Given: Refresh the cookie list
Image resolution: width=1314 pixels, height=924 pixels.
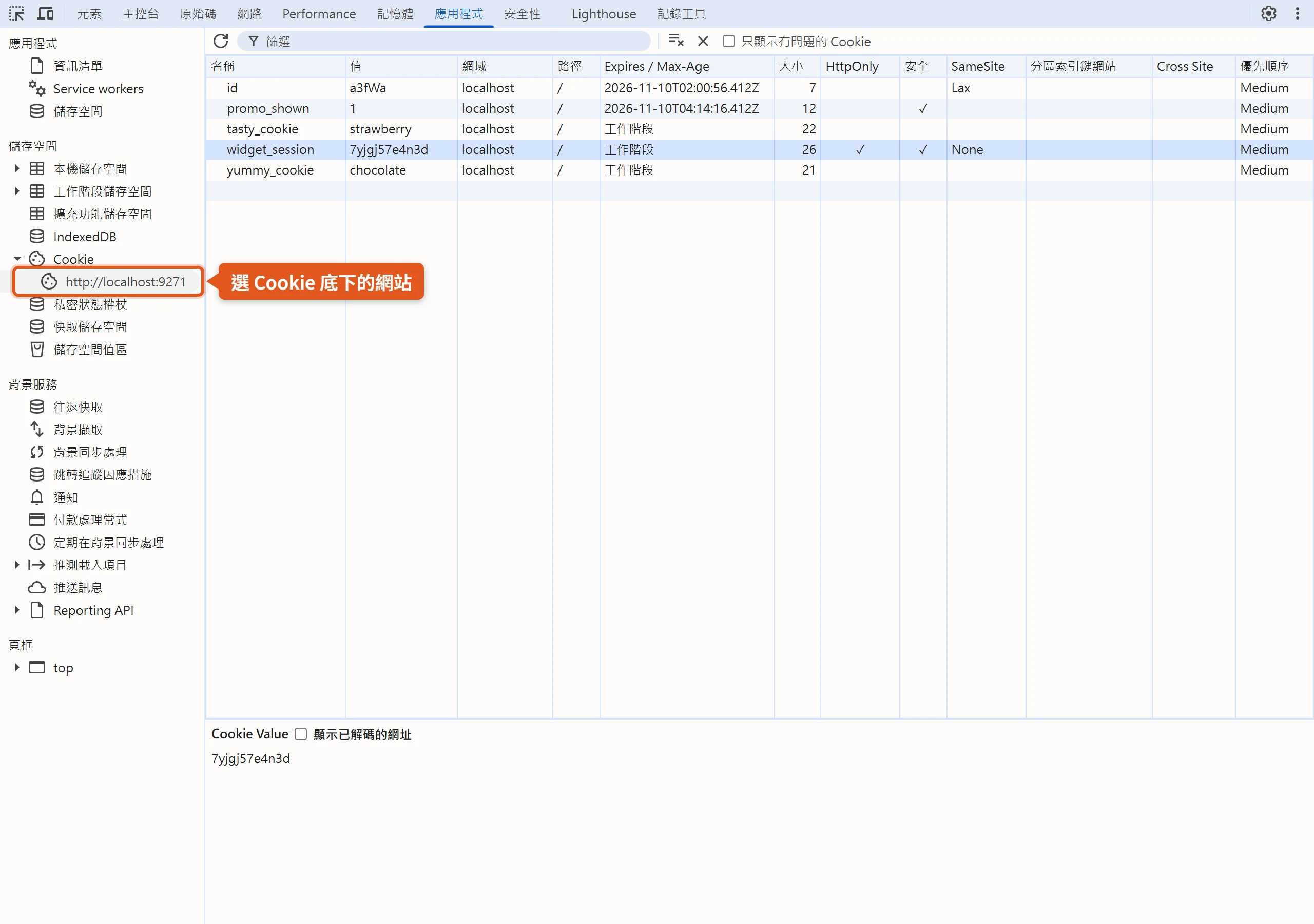Looking at the screenshot, I should 221,41.
